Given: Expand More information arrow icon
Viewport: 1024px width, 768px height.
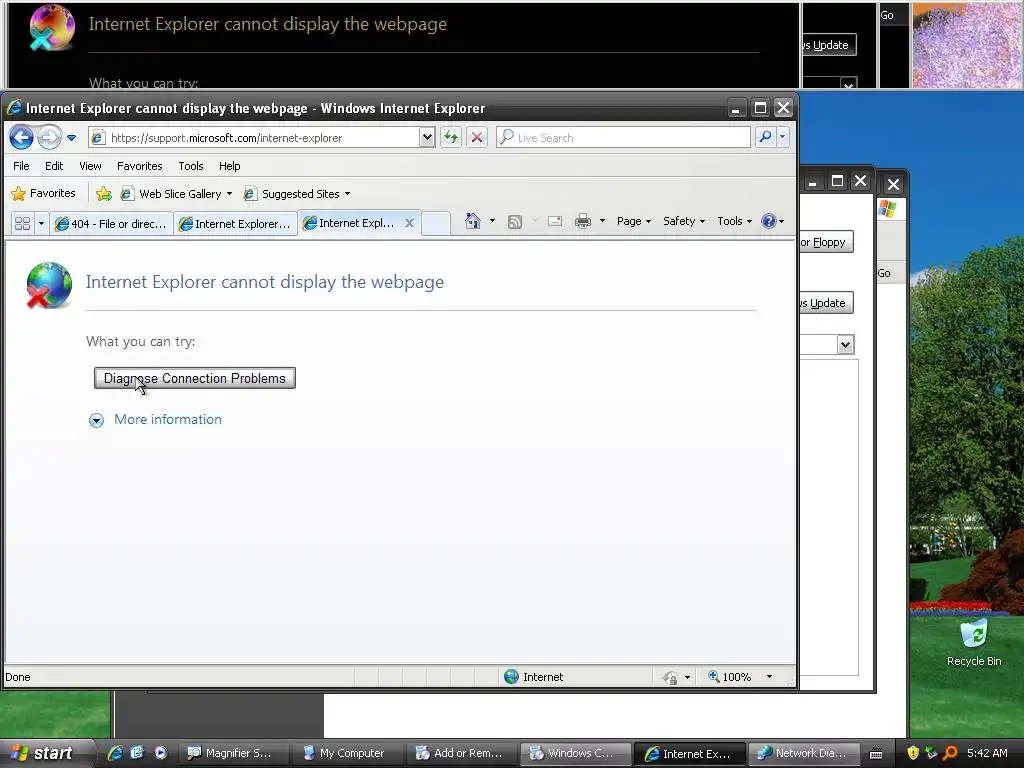Looking at the screenshot, I should [x=97, y=420].
